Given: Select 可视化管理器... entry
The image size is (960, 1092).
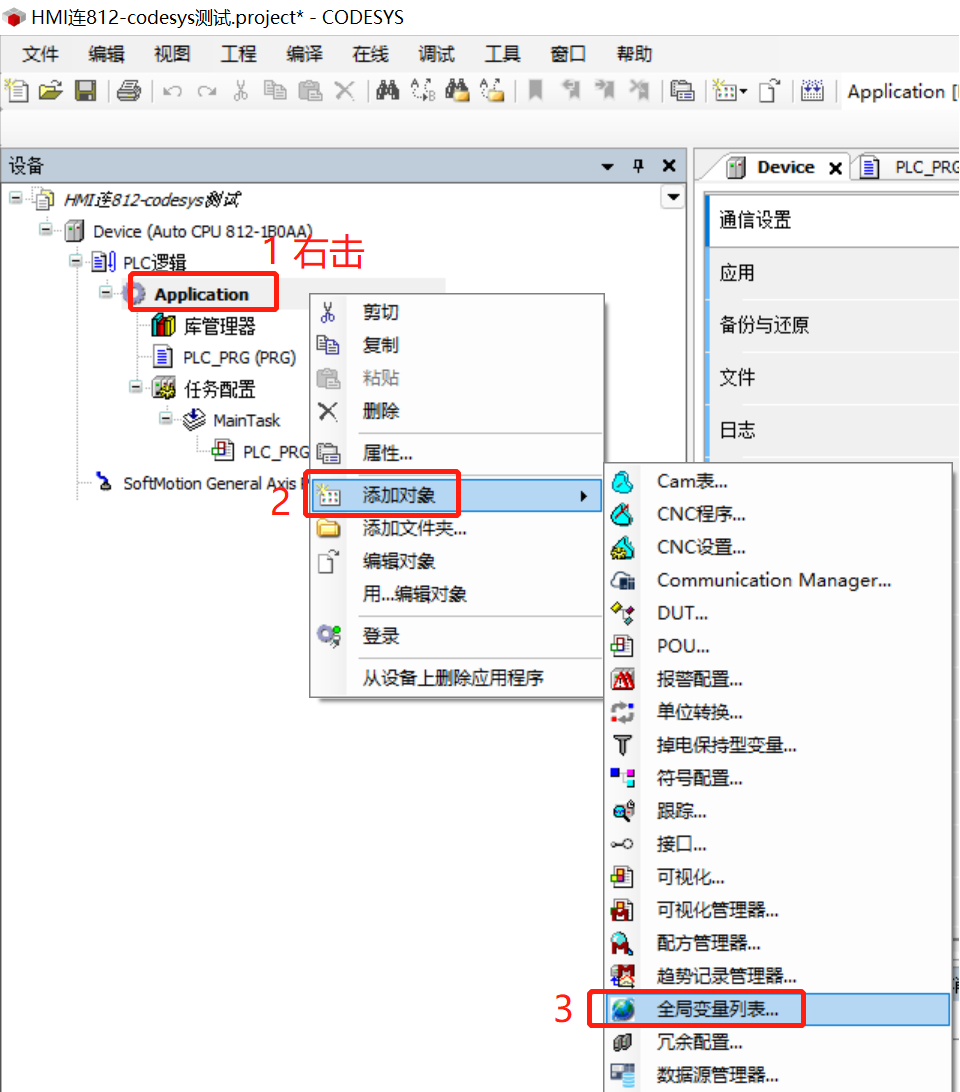Looking at the screenshot, I should (777, 910).
